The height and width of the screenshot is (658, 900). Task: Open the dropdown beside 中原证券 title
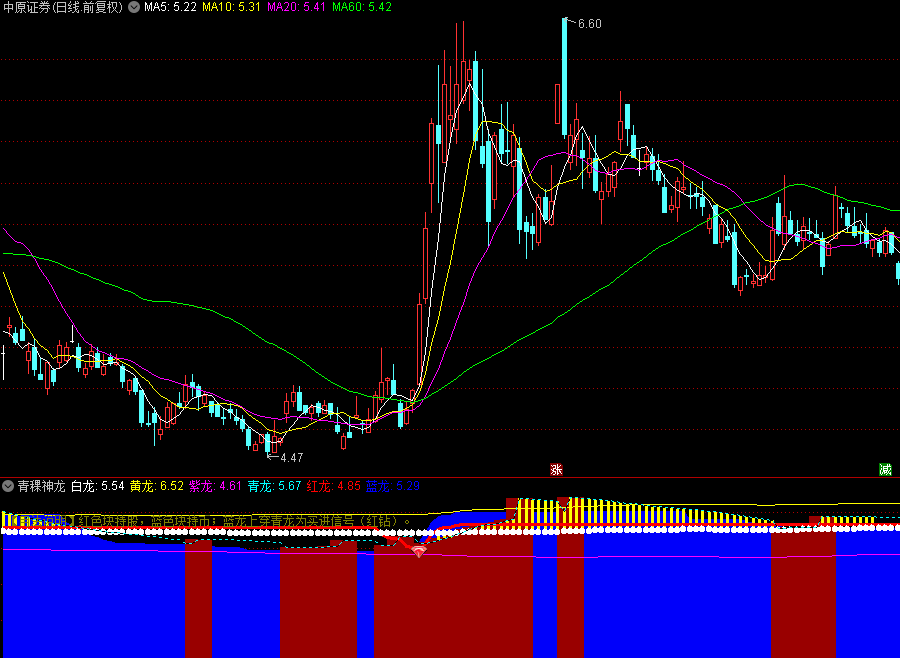pyautogui.click(x=134, y=7)
